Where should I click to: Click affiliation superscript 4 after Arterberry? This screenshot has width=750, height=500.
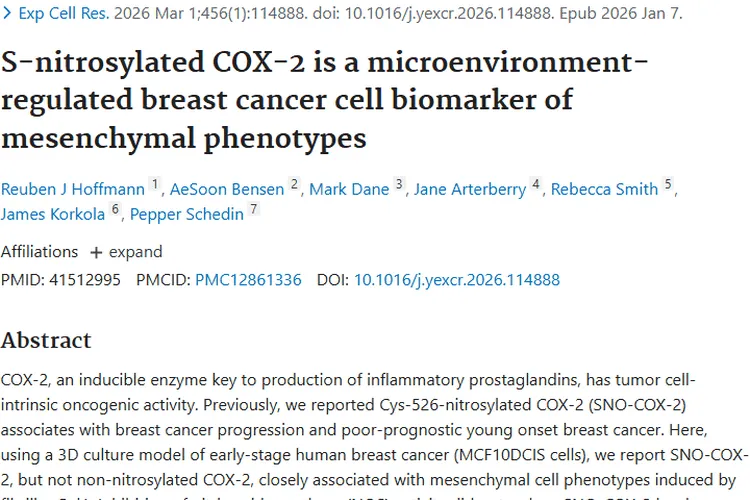coord(536,185)
